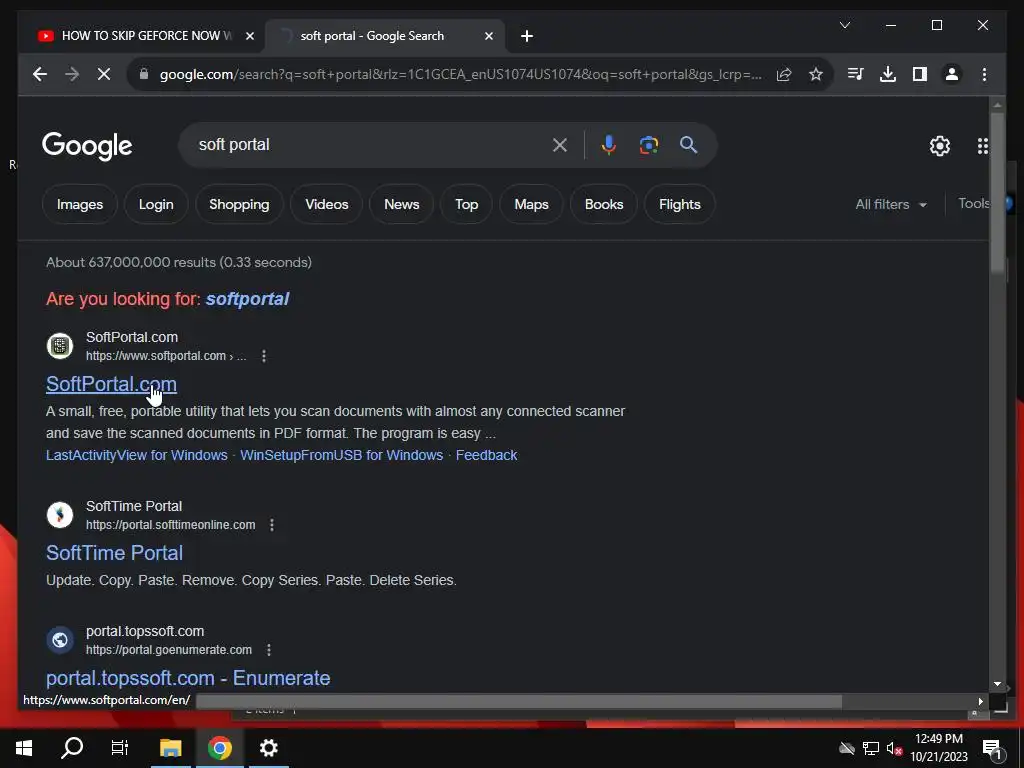Viewport: 1024px width, 768px height.
Task: Click the scrollbar down arrow
Action: click(x=997, y=684)
